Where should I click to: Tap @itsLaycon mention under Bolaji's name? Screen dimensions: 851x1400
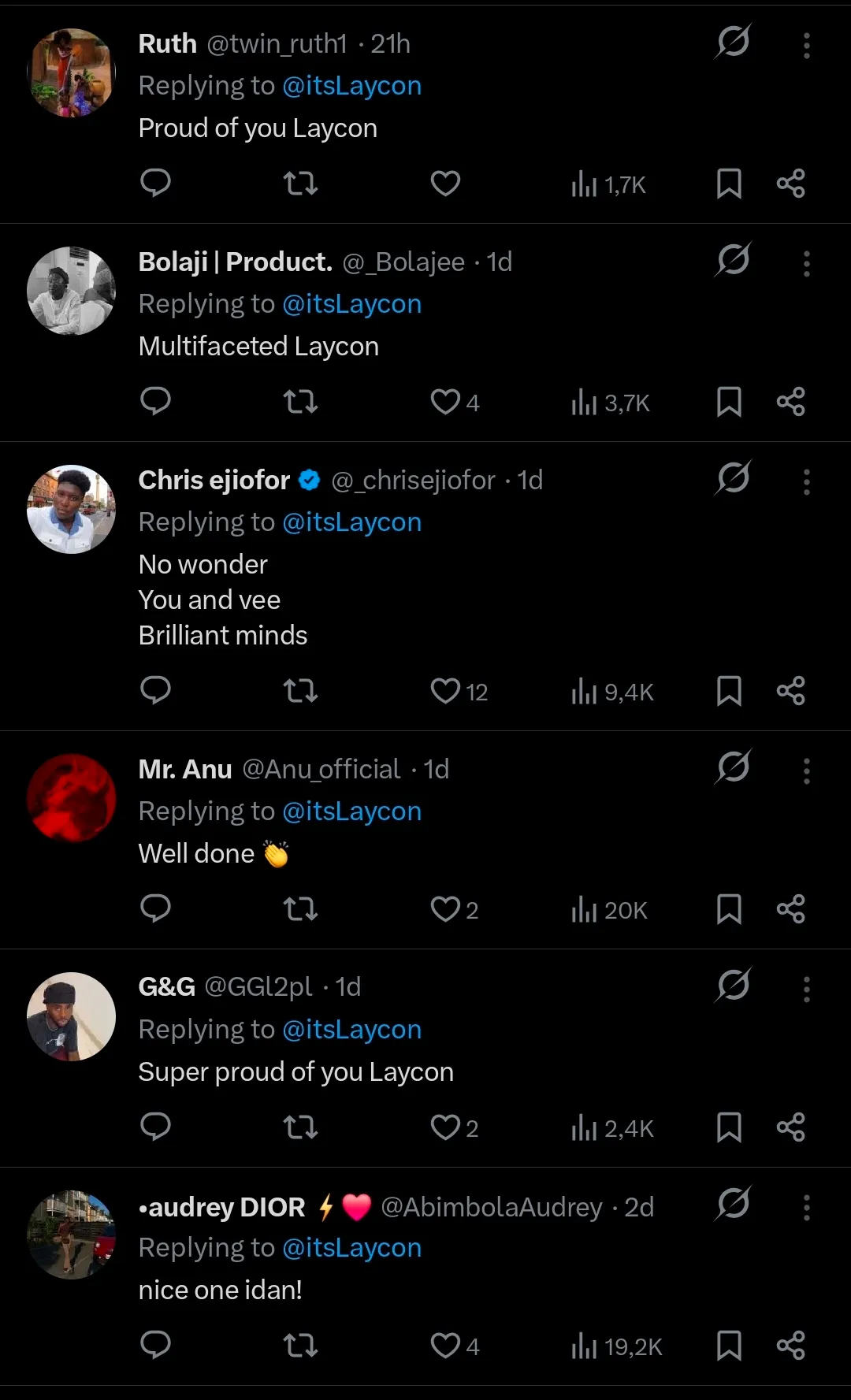pos(351,304)
